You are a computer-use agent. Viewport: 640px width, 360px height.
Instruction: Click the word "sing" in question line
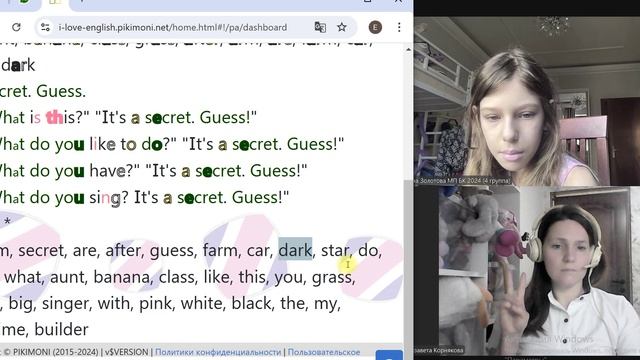click(x=105, y=198)
